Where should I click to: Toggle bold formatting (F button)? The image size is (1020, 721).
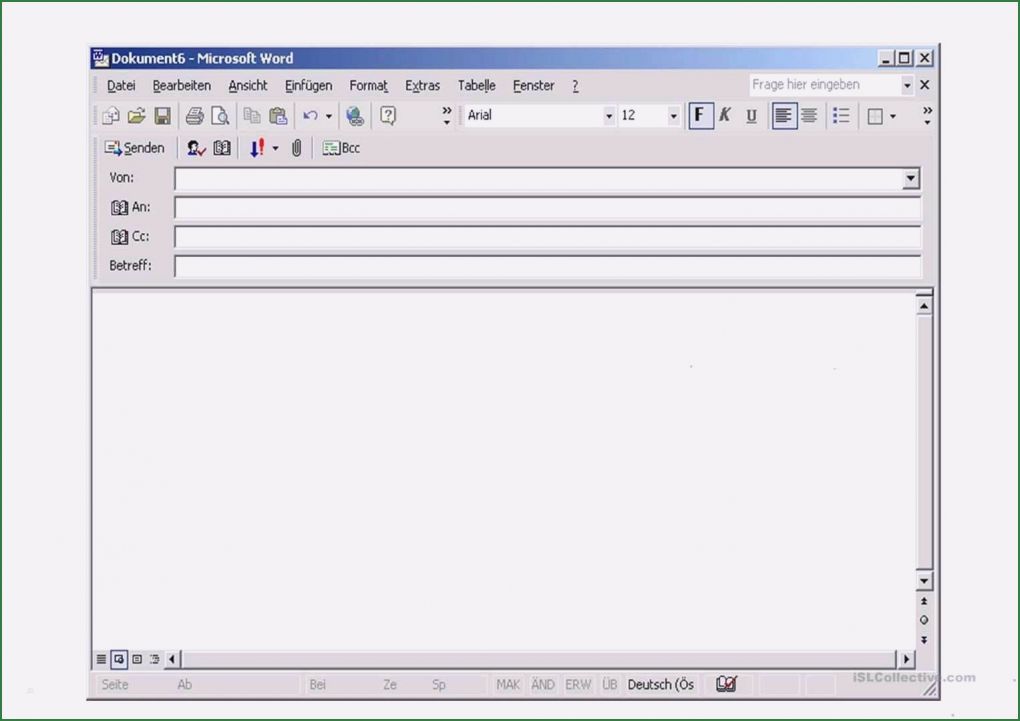[x=700, y=115]
